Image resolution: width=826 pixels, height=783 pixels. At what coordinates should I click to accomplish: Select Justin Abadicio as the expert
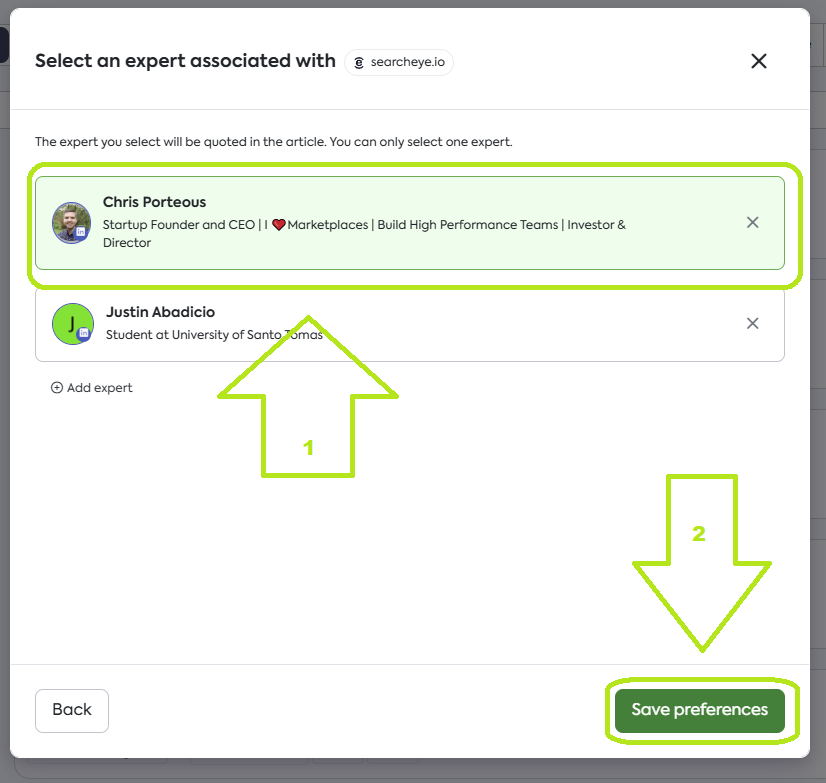click(160, 312)
